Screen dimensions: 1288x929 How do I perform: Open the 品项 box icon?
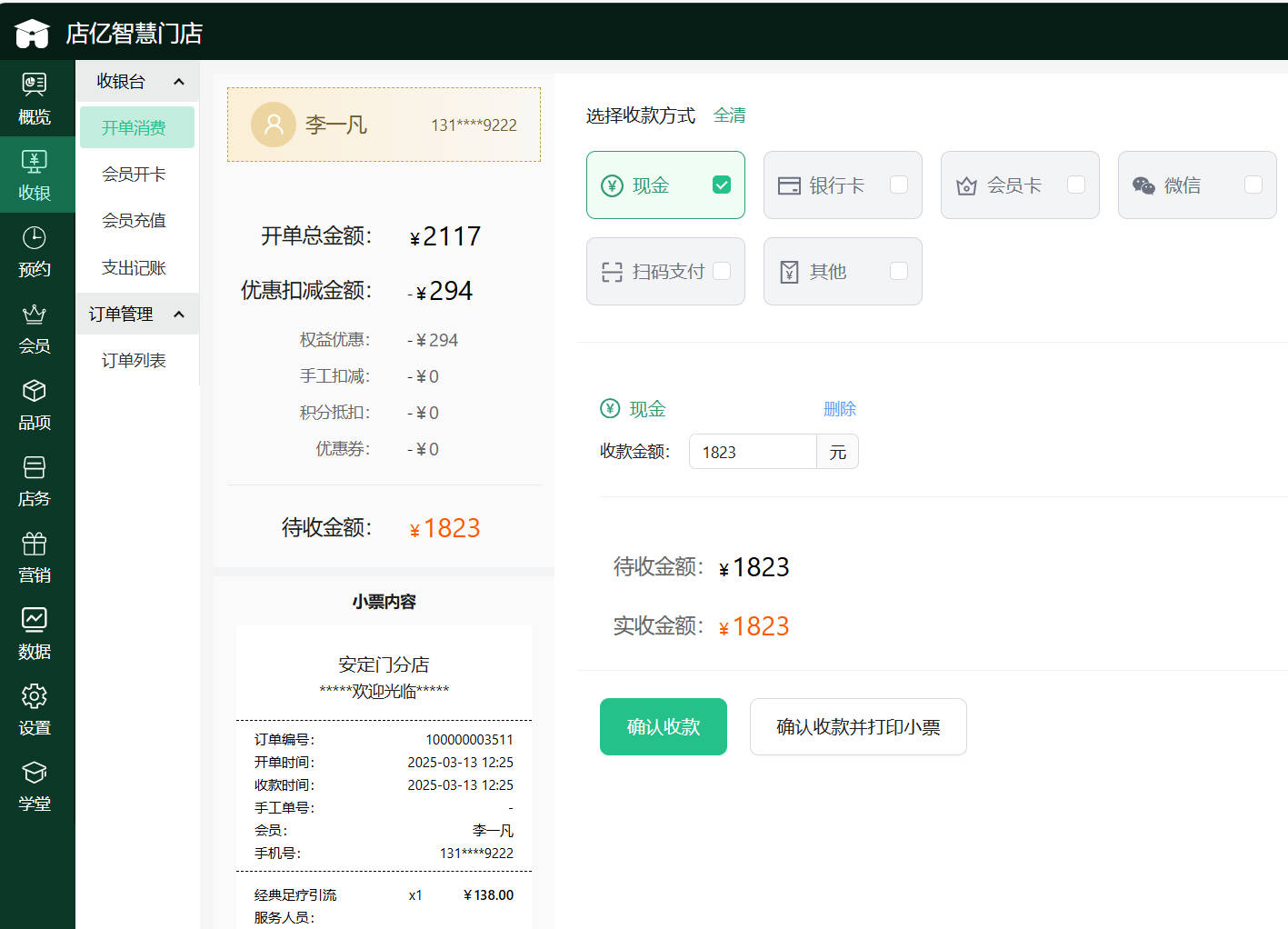click(35, 391)
